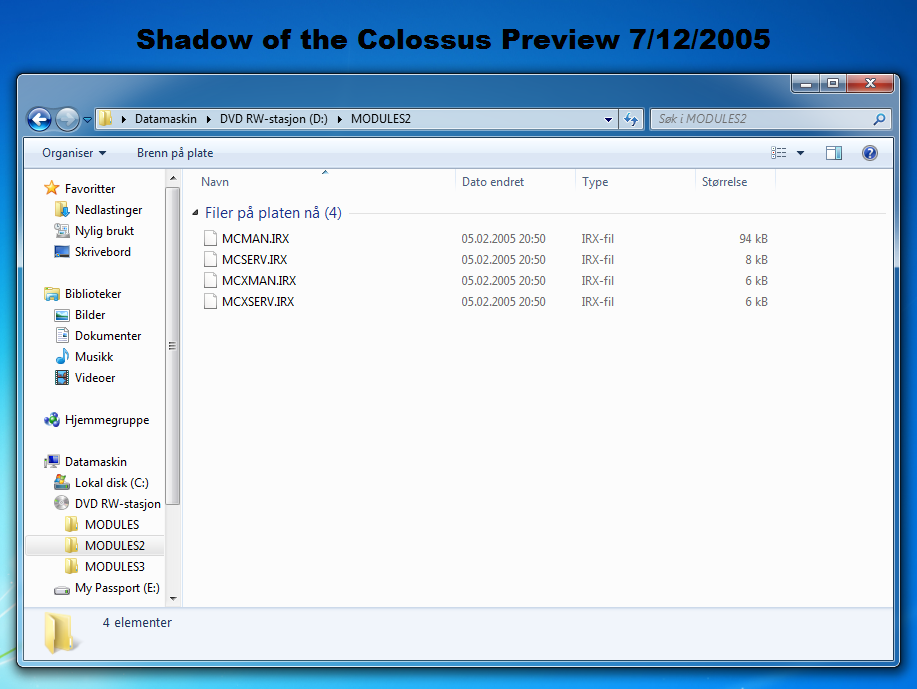Open the Organiser menu
Viewport: 917px width, 689px height.
pyautogui.click(x=74, y=153)
